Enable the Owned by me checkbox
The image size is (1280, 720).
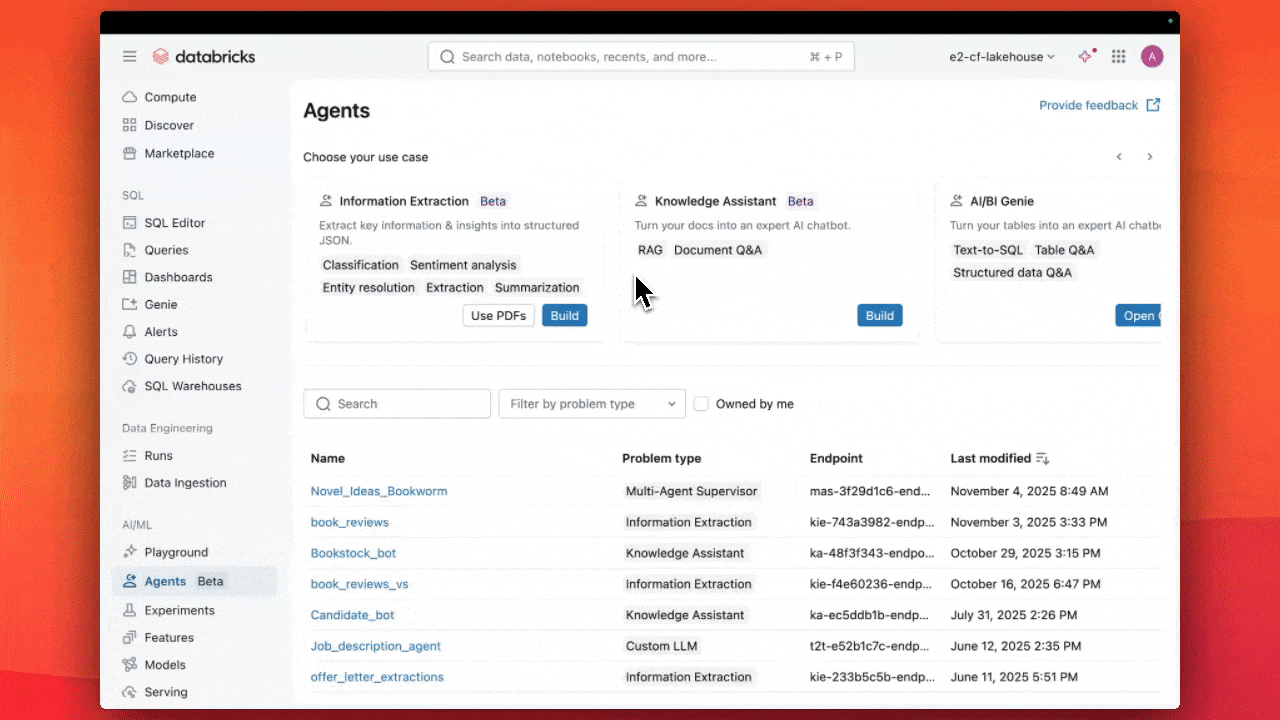(x=701, y=403)
